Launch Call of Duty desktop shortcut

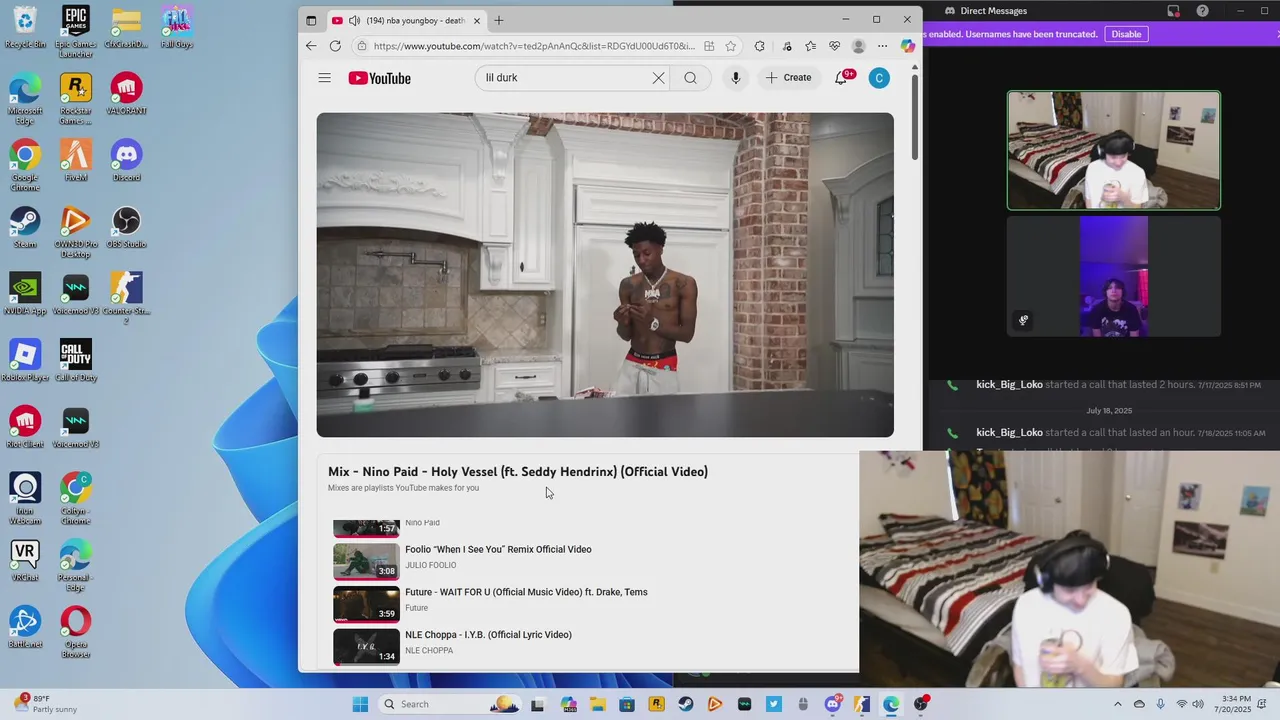click(75, 361)
